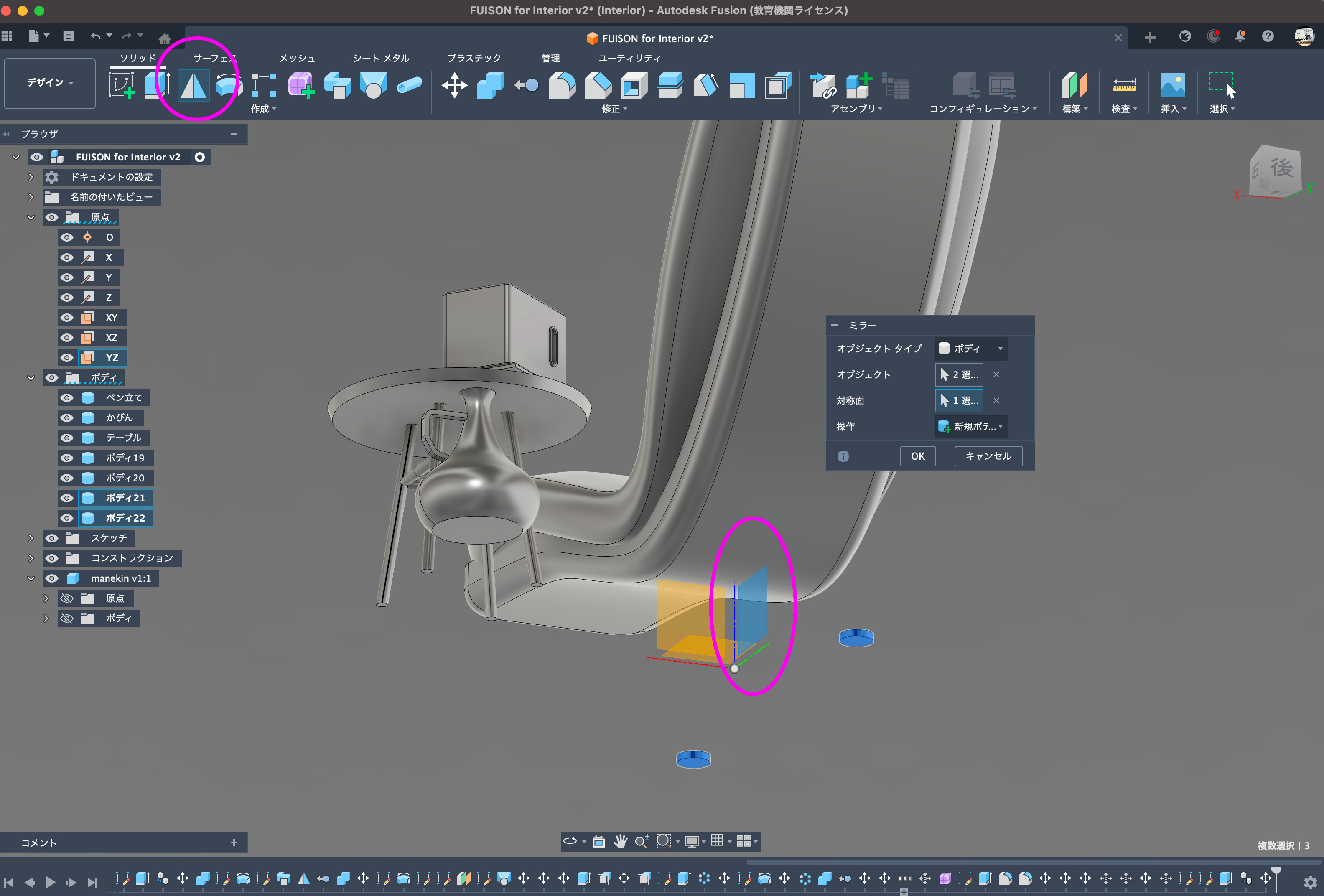Image resolution: width=1324 pixels, height=896 pixels.
Task: Switch to the シート メタル tab
Action: pyautogui.click(x=381, y=58)
